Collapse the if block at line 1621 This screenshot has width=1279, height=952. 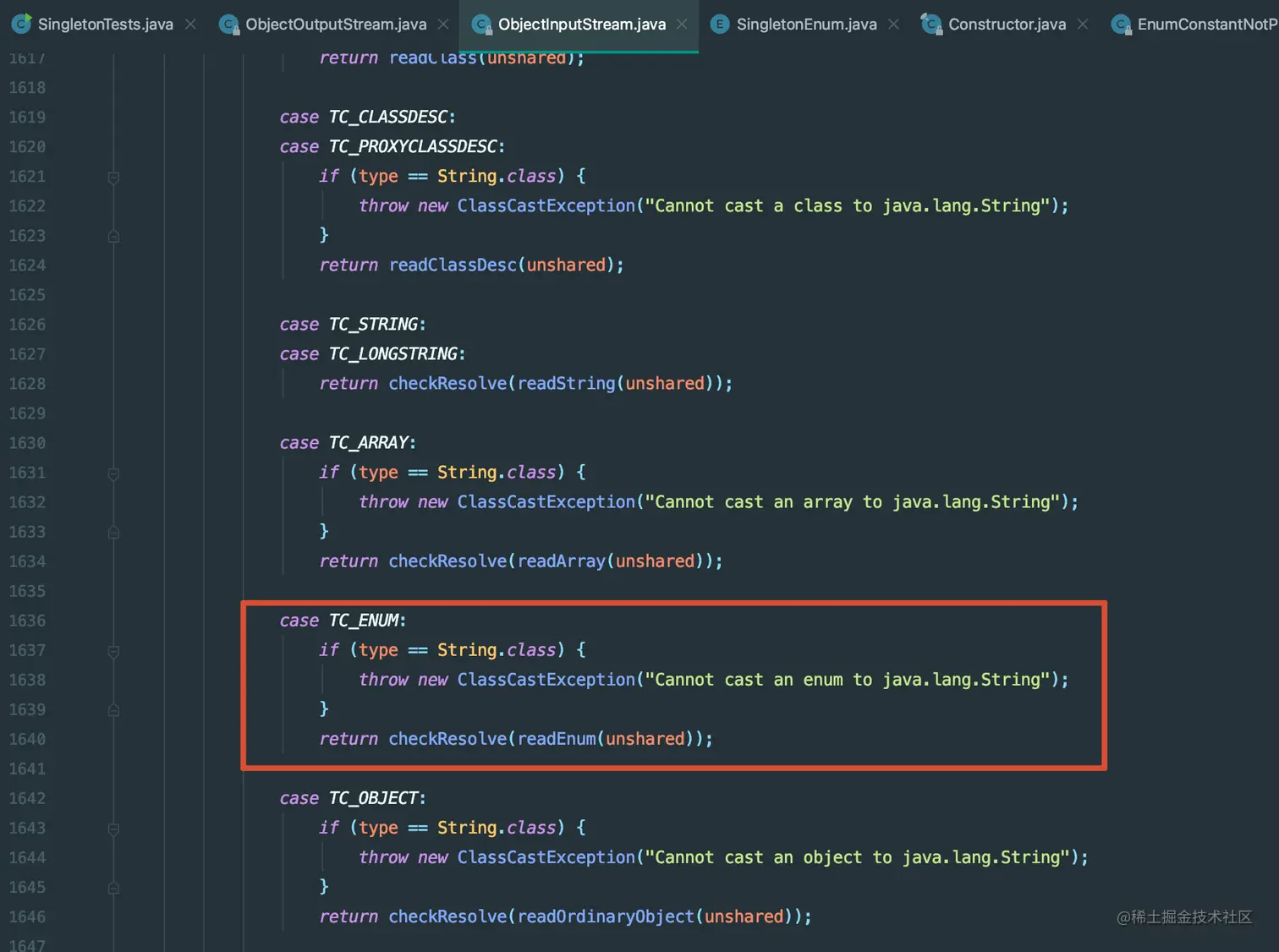[x=113, y=177]
